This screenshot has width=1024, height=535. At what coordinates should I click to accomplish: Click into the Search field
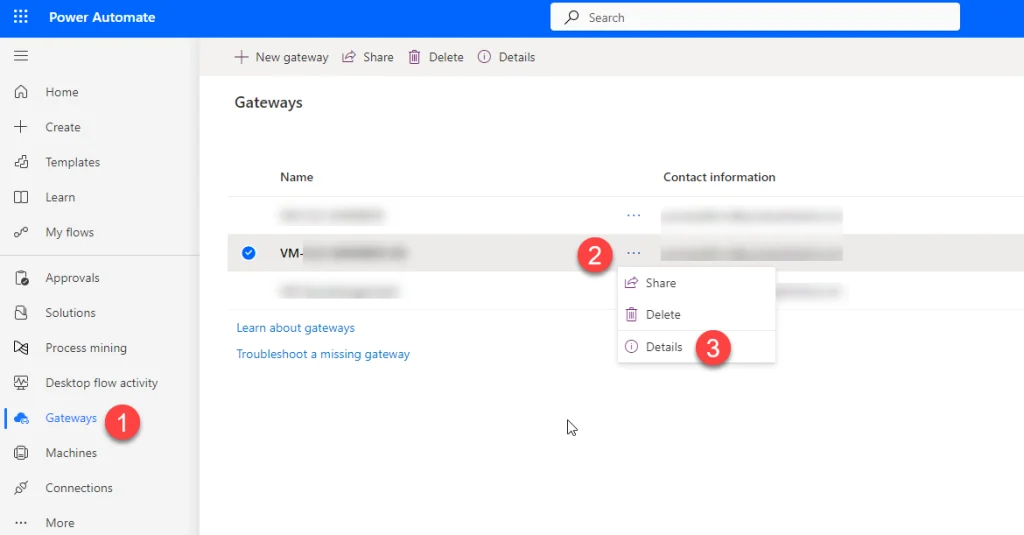click(x=755, y=17)
